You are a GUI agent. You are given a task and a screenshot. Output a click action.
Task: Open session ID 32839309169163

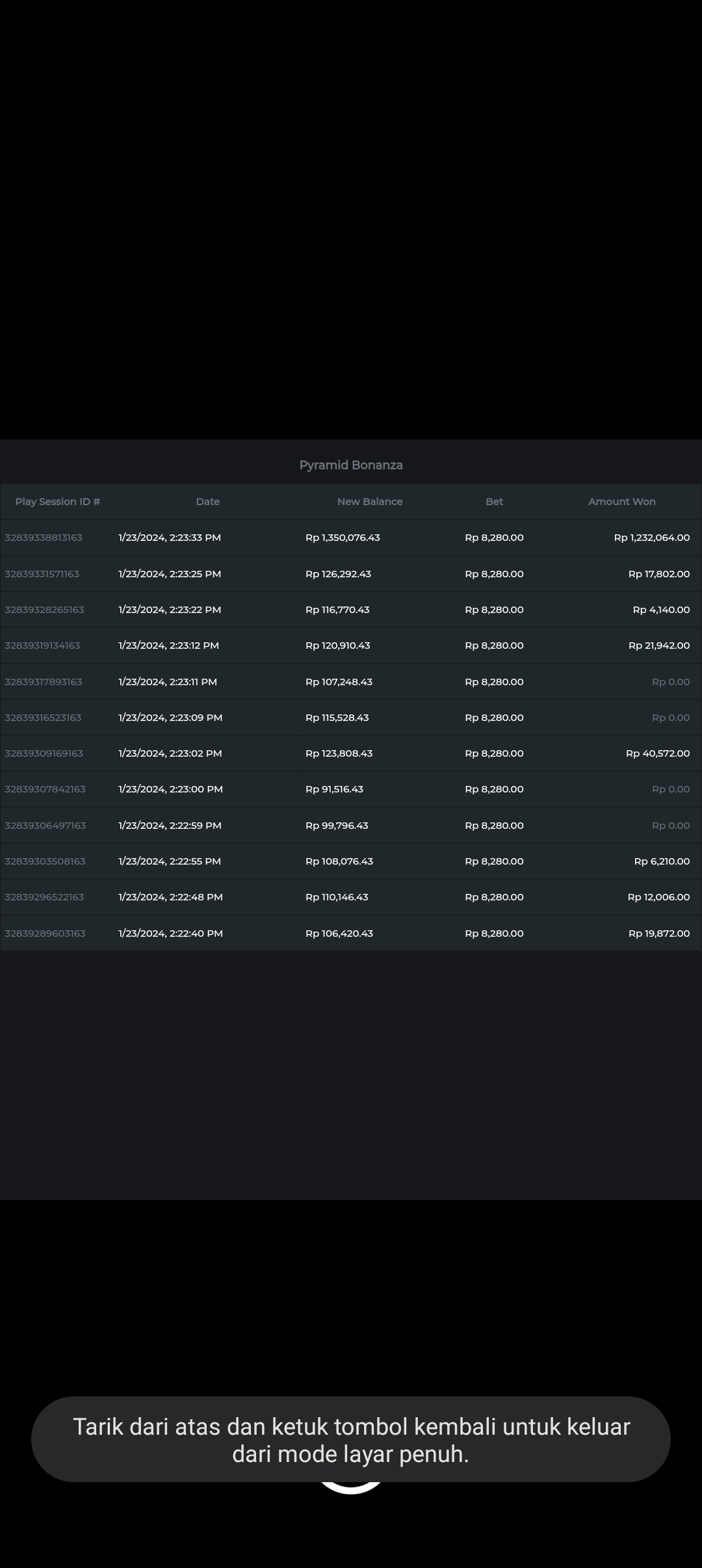coord(44,753)
